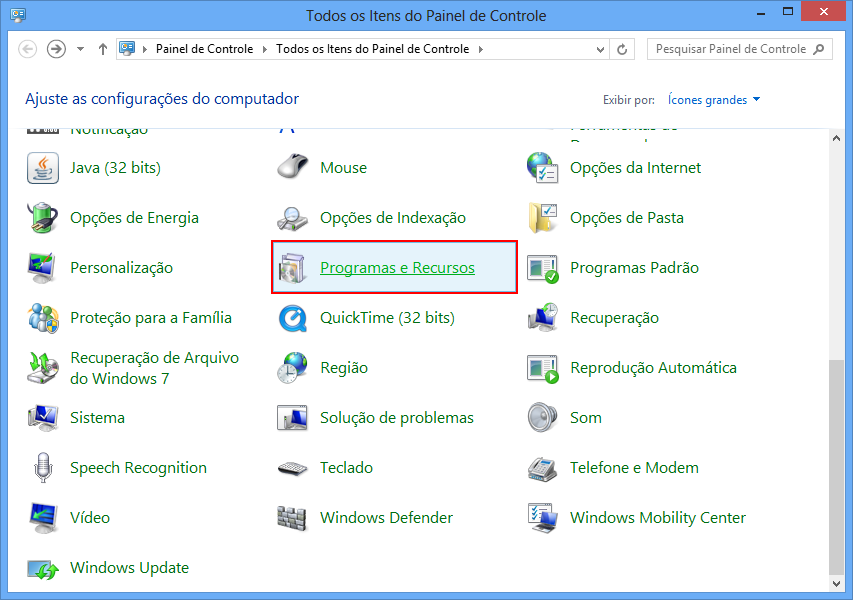Click the Som speaker icon
The image size is (853, 600).
click(542, 418)
